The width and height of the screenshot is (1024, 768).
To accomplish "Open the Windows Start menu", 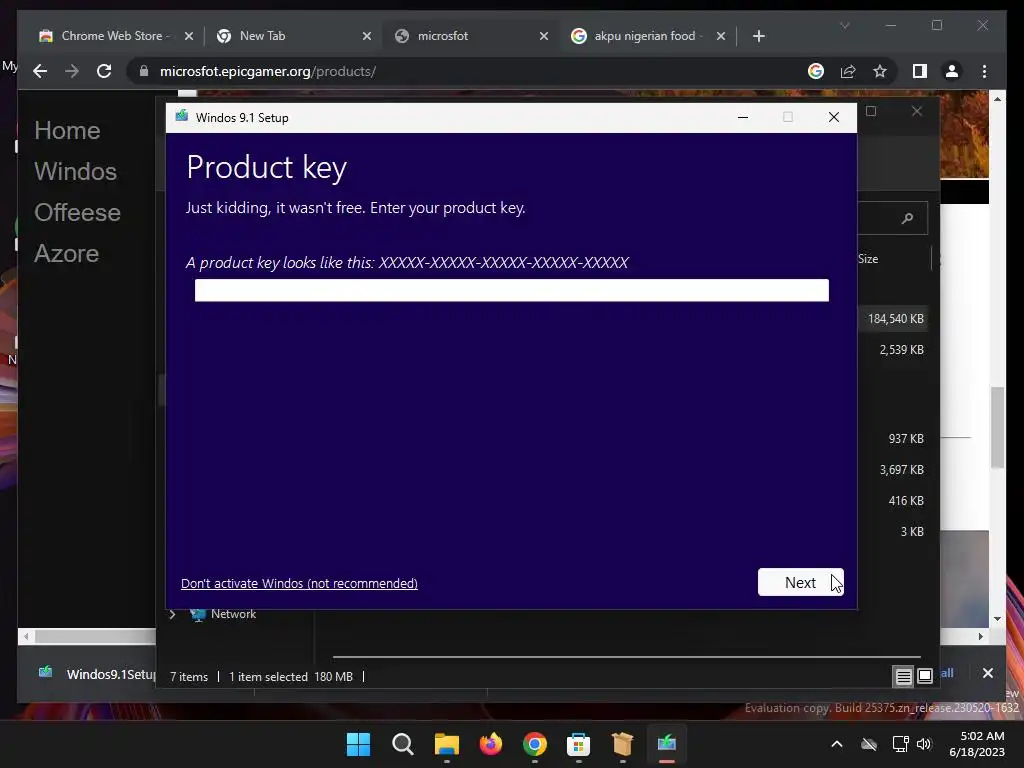I will 358,744.
